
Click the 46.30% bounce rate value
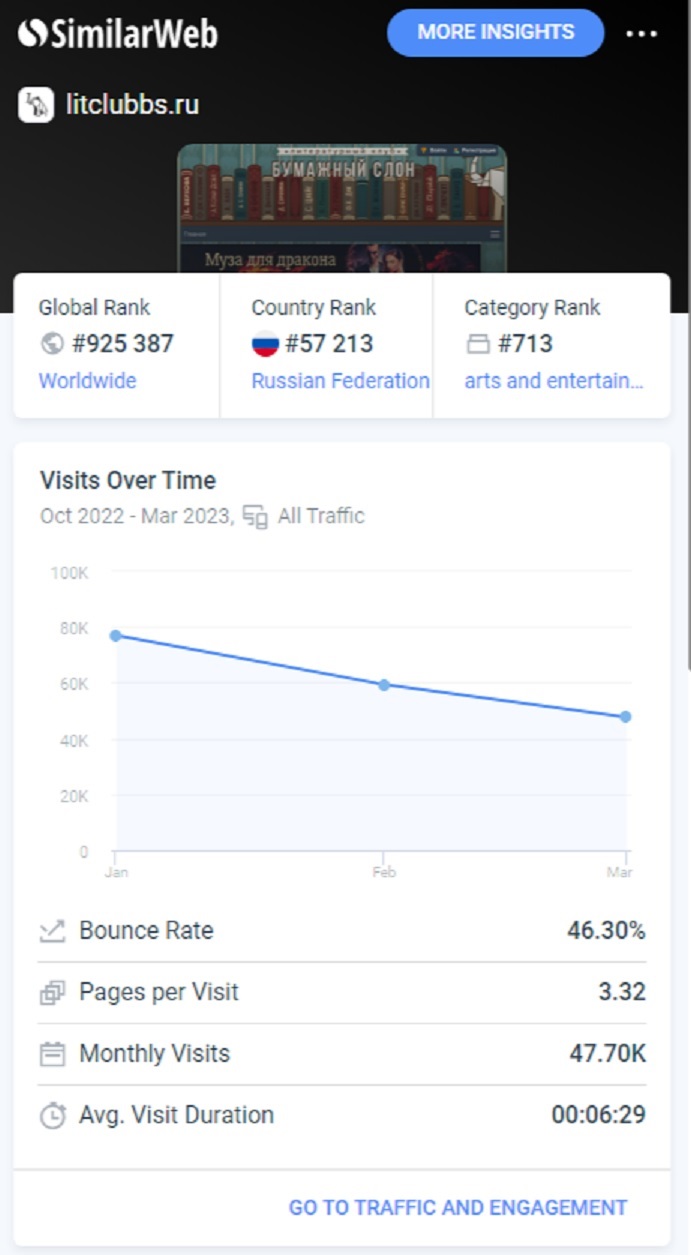pos(606,931)
